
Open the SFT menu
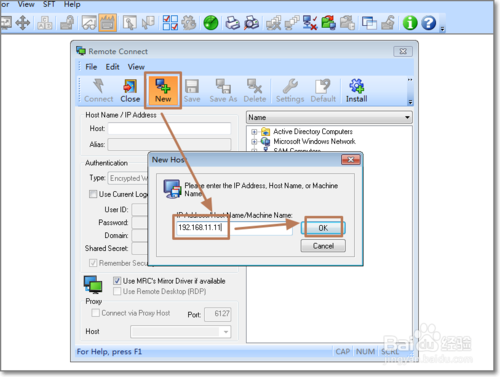[49, 4]
